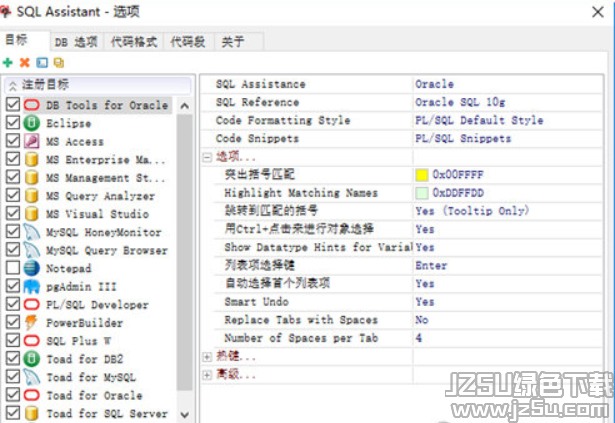Click the target list vertical scrollbar track

(x=185, y=252)
